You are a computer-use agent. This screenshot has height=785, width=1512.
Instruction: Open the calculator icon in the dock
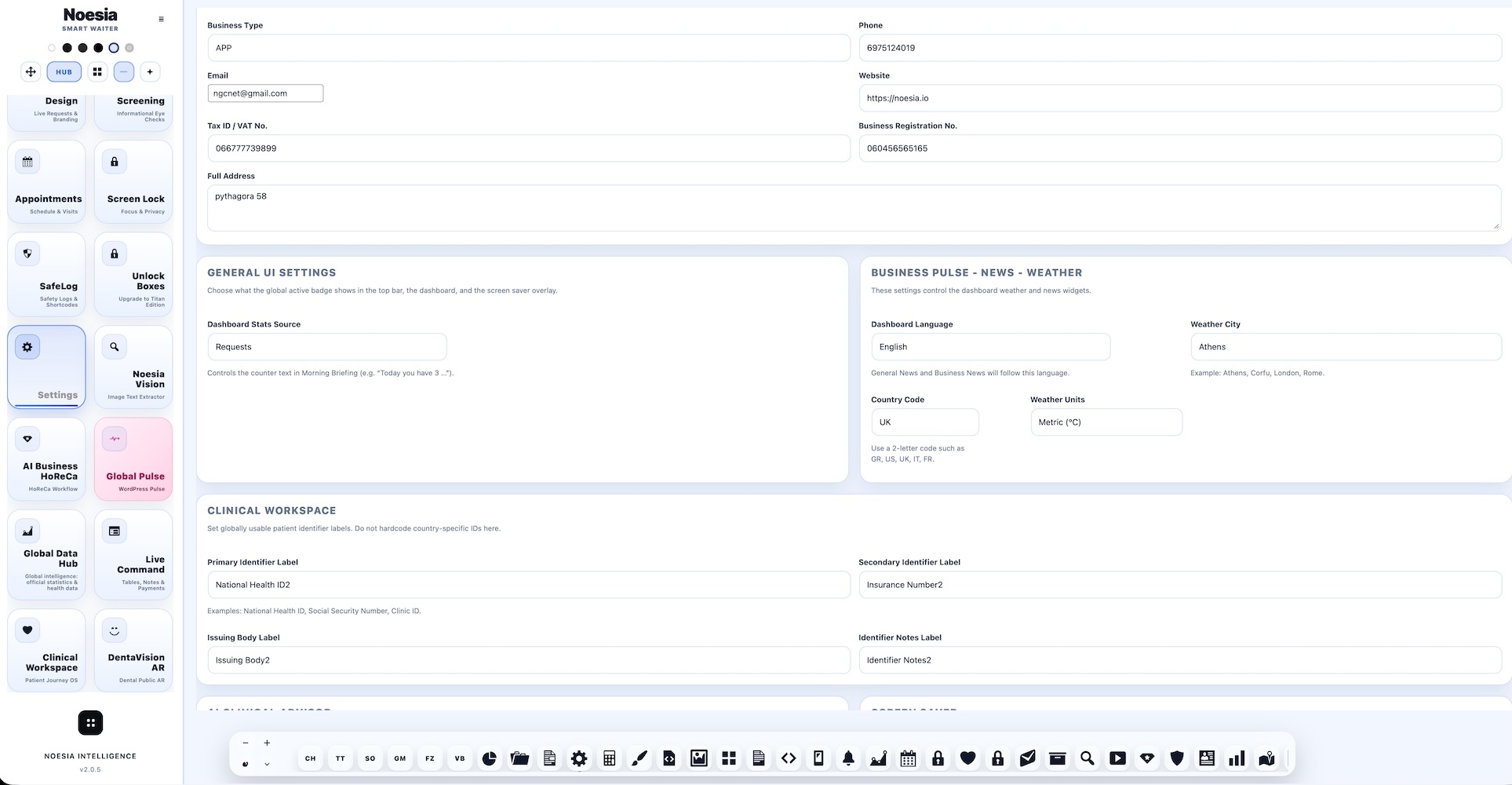click(x=609, y=758)
